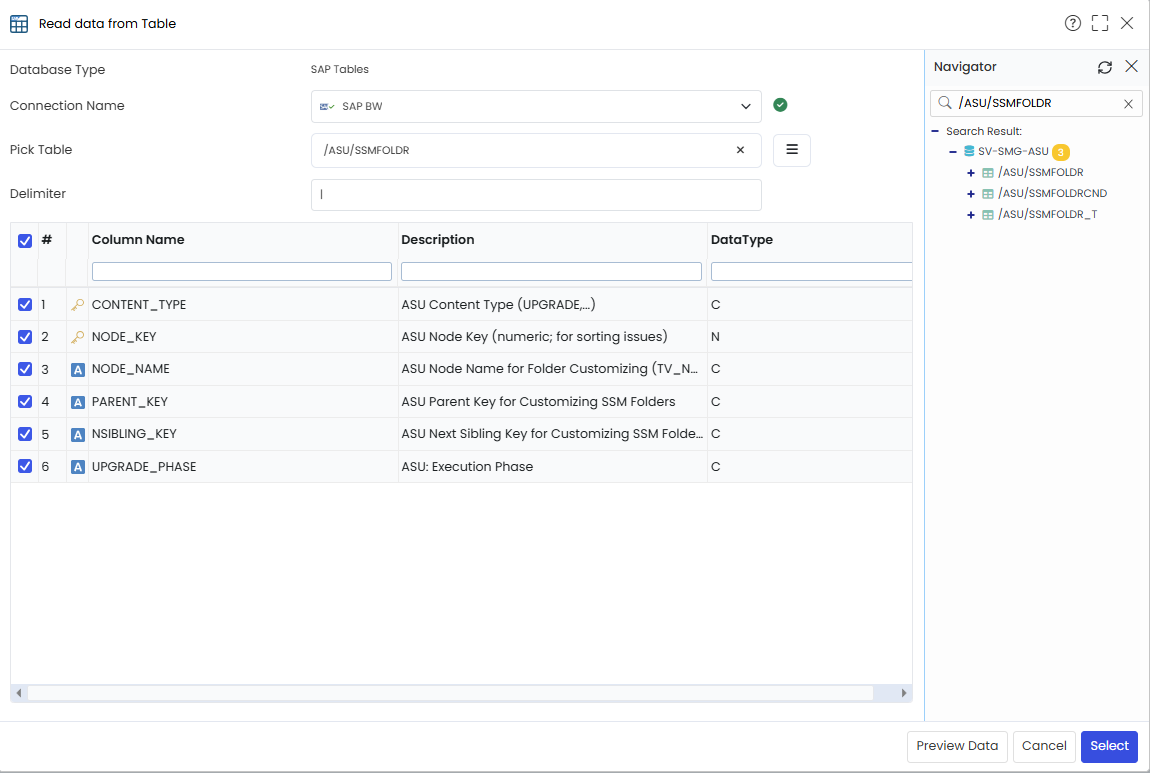Open the help question mark icon

click(x=1072, y=23)
